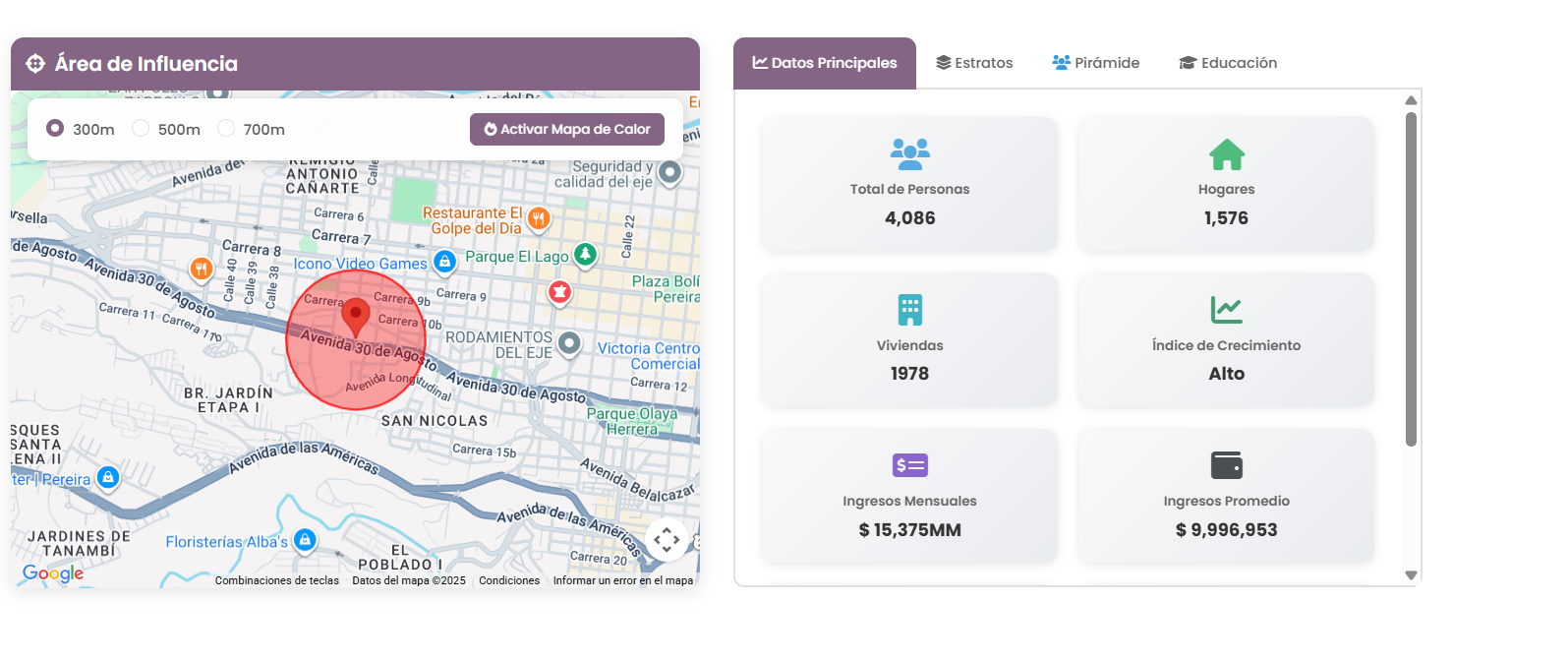The image size is (1568, 662).
Task: Click the red location pin marker
Action: [x=355, y=317]
